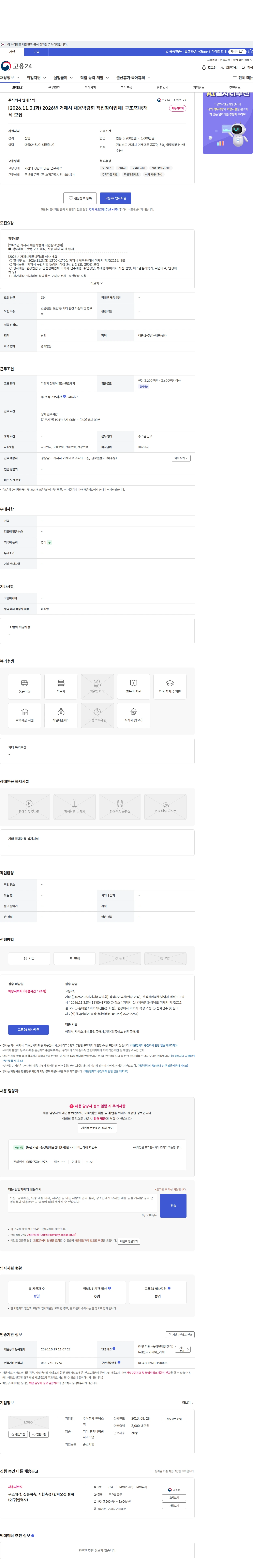Open the 전체 메뉴 hamburger menu
Screen dimensions: 253x1568
point(243,78)
